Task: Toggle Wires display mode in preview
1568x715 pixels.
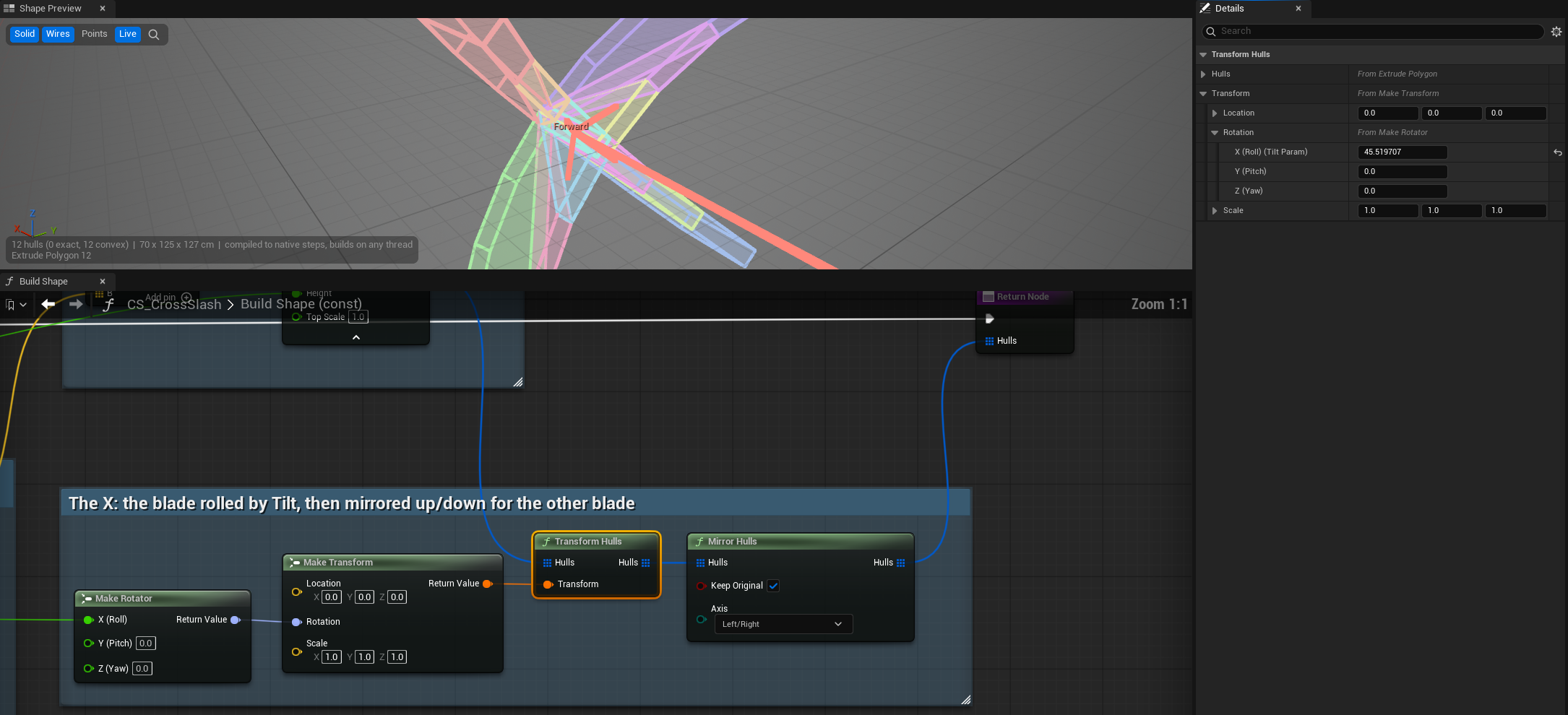Action: [58, 34]
